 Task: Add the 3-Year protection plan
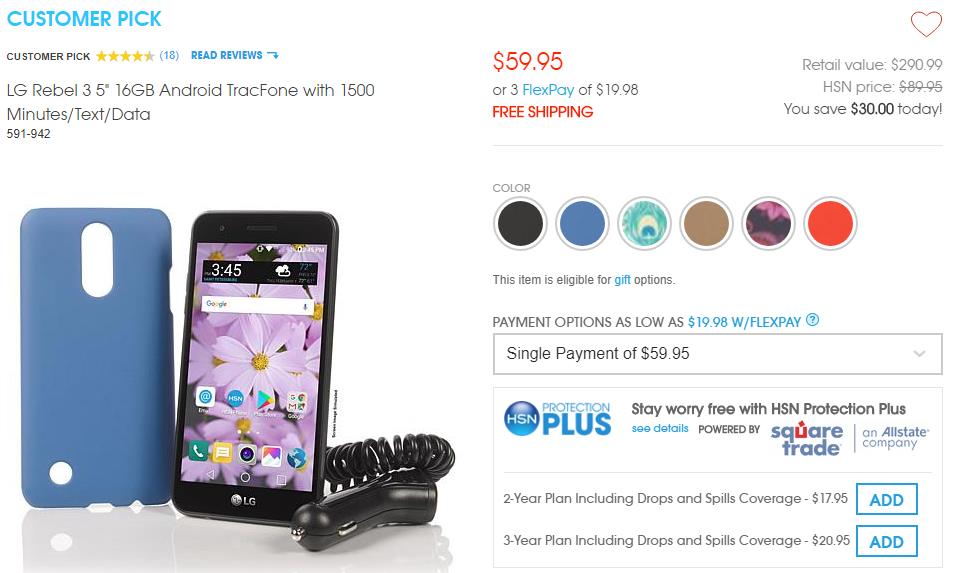point(886,541)
